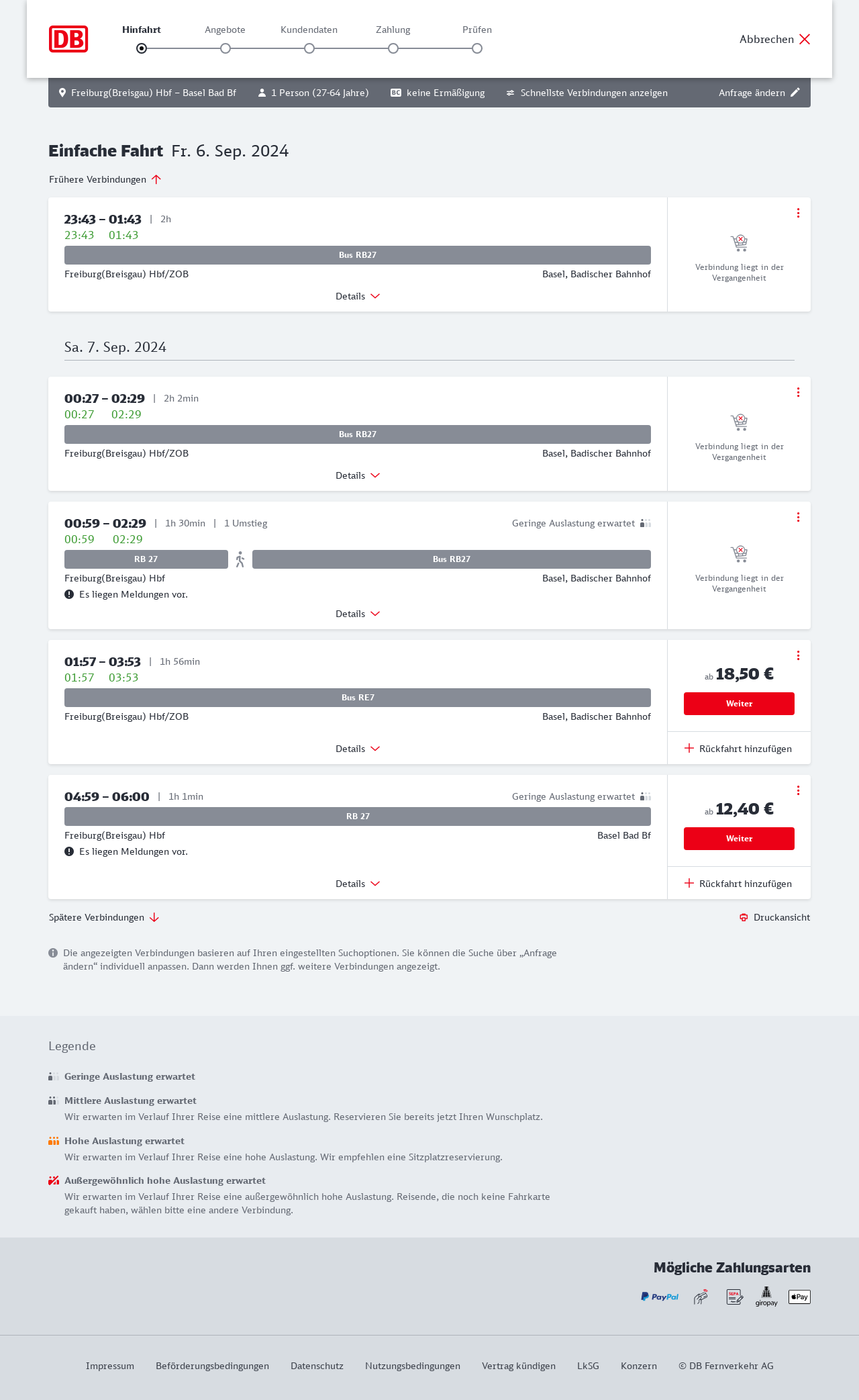Open three-dot menu for 04:59 connection
The width and height of the screenshot is (859, 1400).
click(x=798, y=790)
